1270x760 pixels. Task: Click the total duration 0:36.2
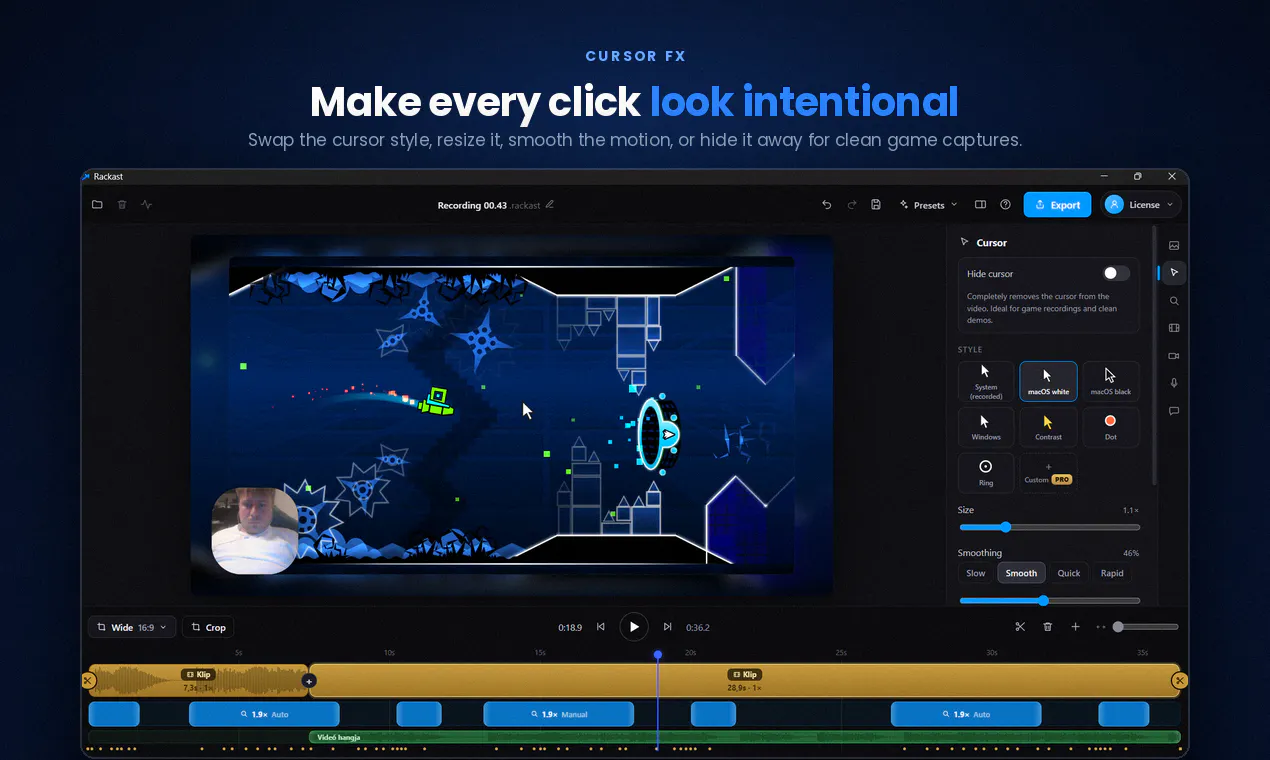coord(698,628)
